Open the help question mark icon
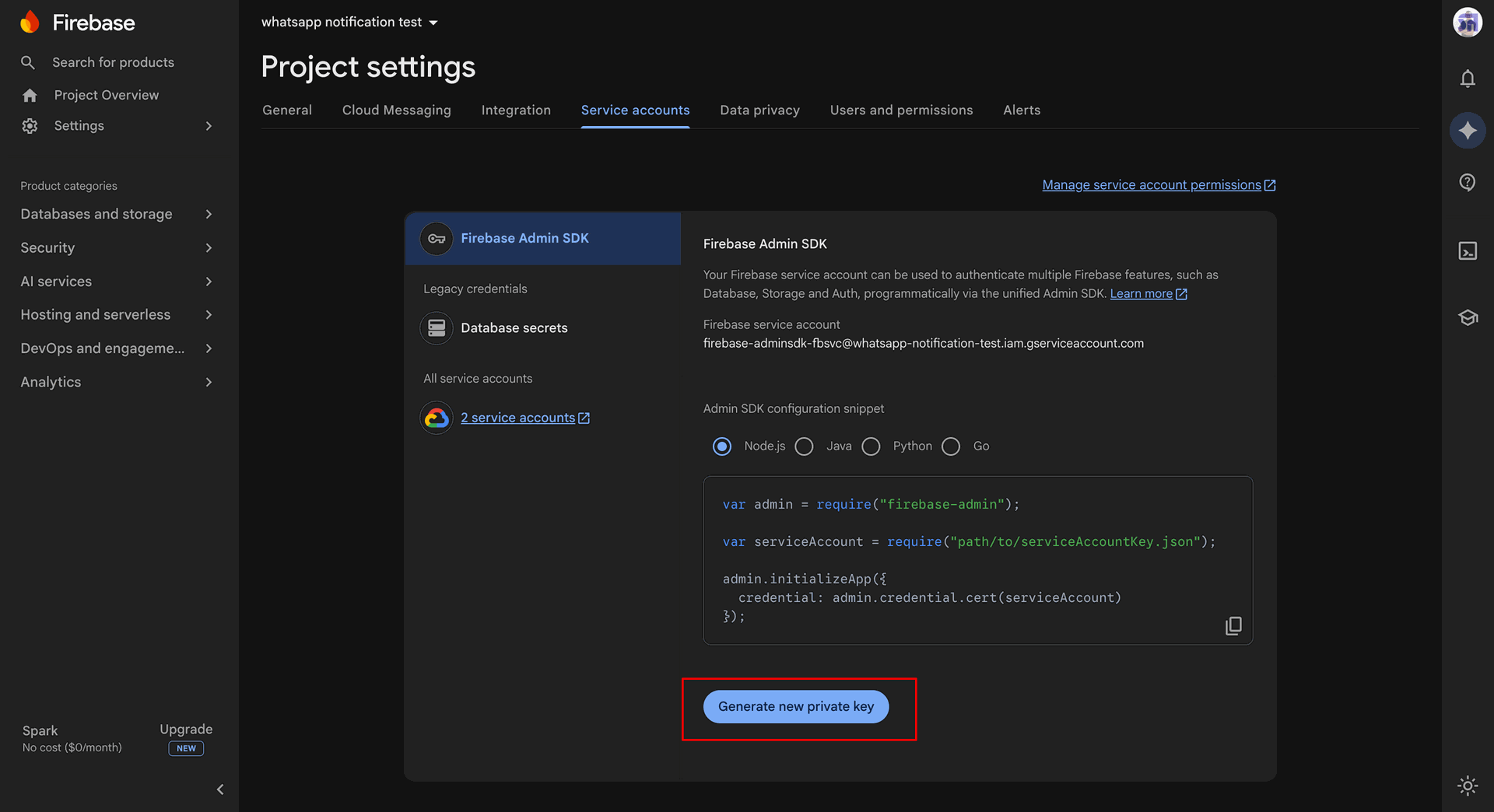The image size is (1494, 812). 1468,182
